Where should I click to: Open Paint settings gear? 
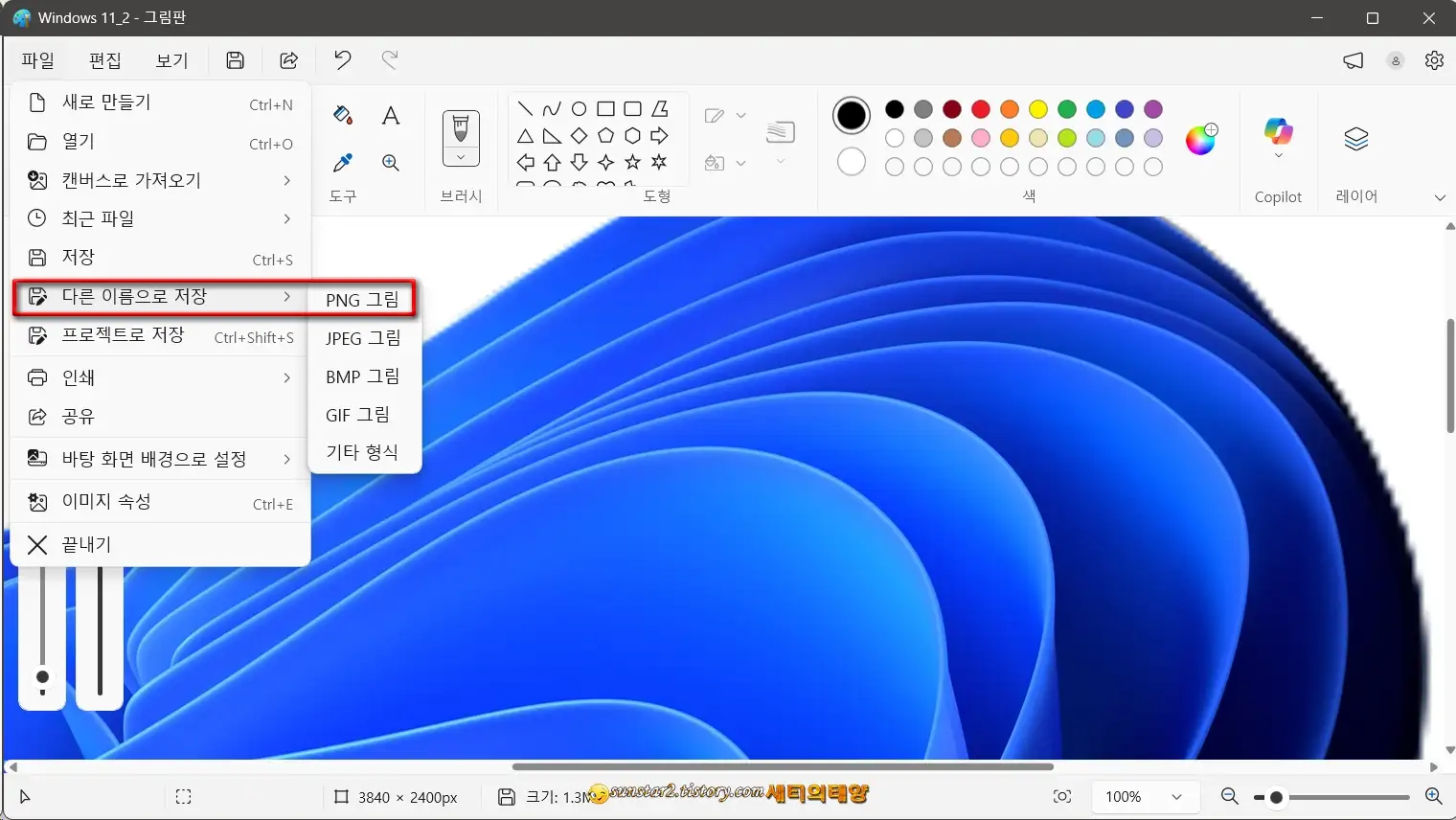point(1434,60)
